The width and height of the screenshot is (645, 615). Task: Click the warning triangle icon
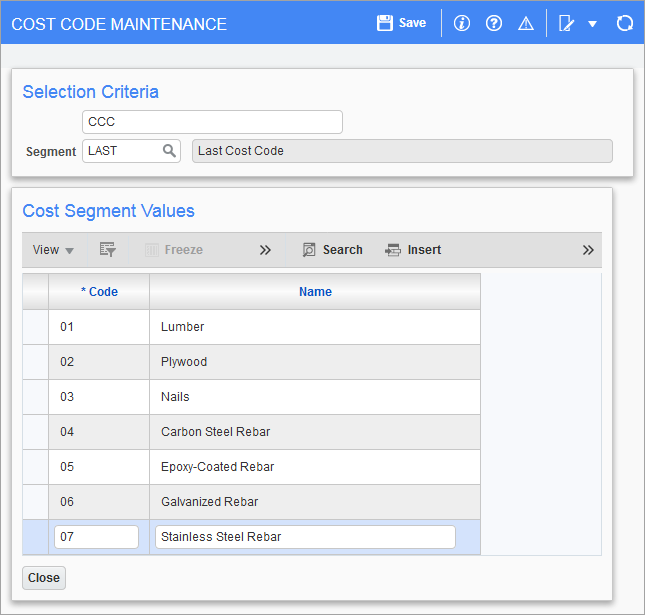click(x=526, y=23)
